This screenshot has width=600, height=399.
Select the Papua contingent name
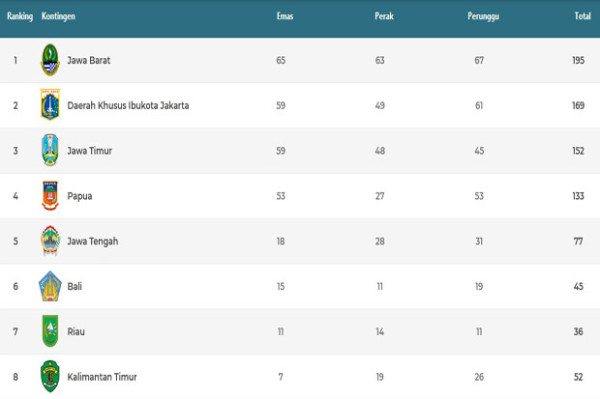tap(80, 196)
